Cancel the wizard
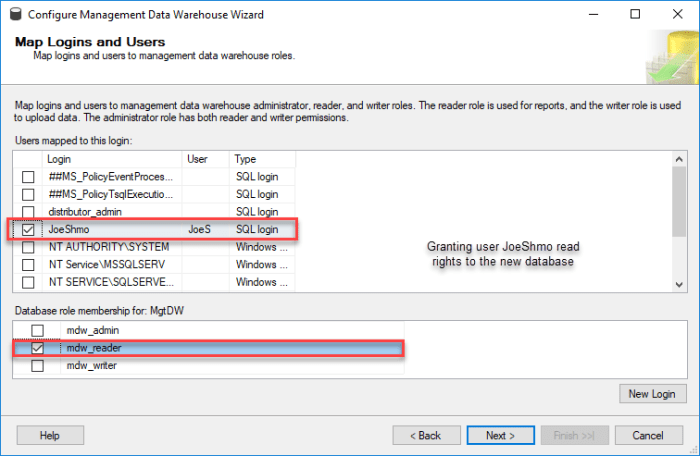This screenshot has width=700, height=456. 648,435
